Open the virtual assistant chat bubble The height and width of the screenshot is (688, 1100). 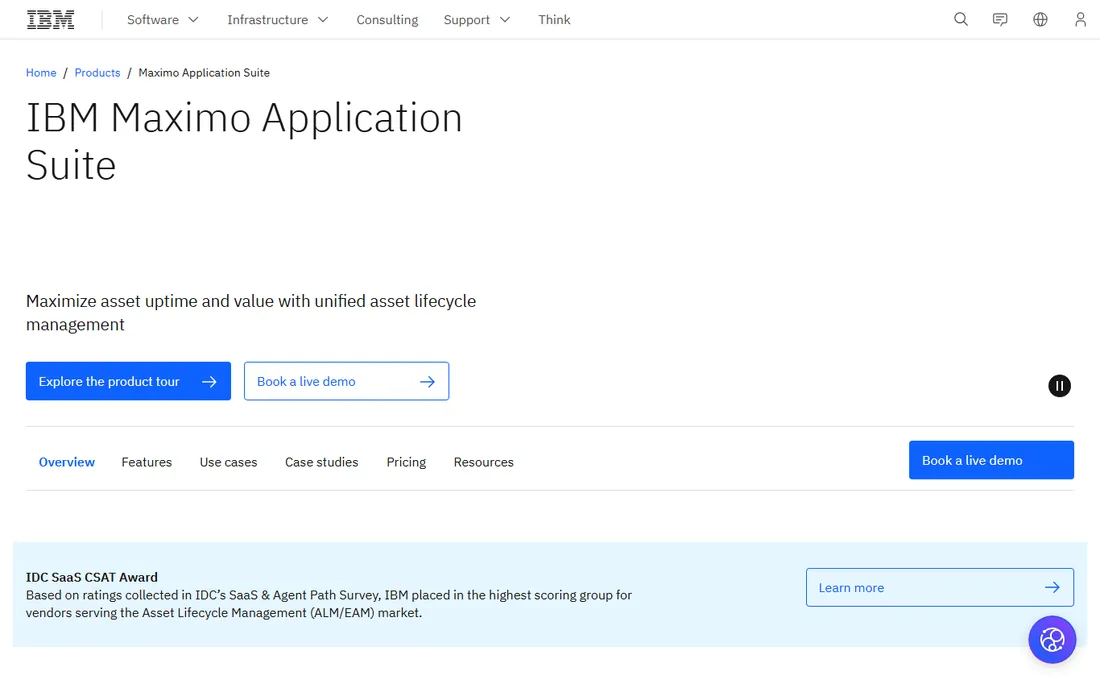pos(1052,640)
